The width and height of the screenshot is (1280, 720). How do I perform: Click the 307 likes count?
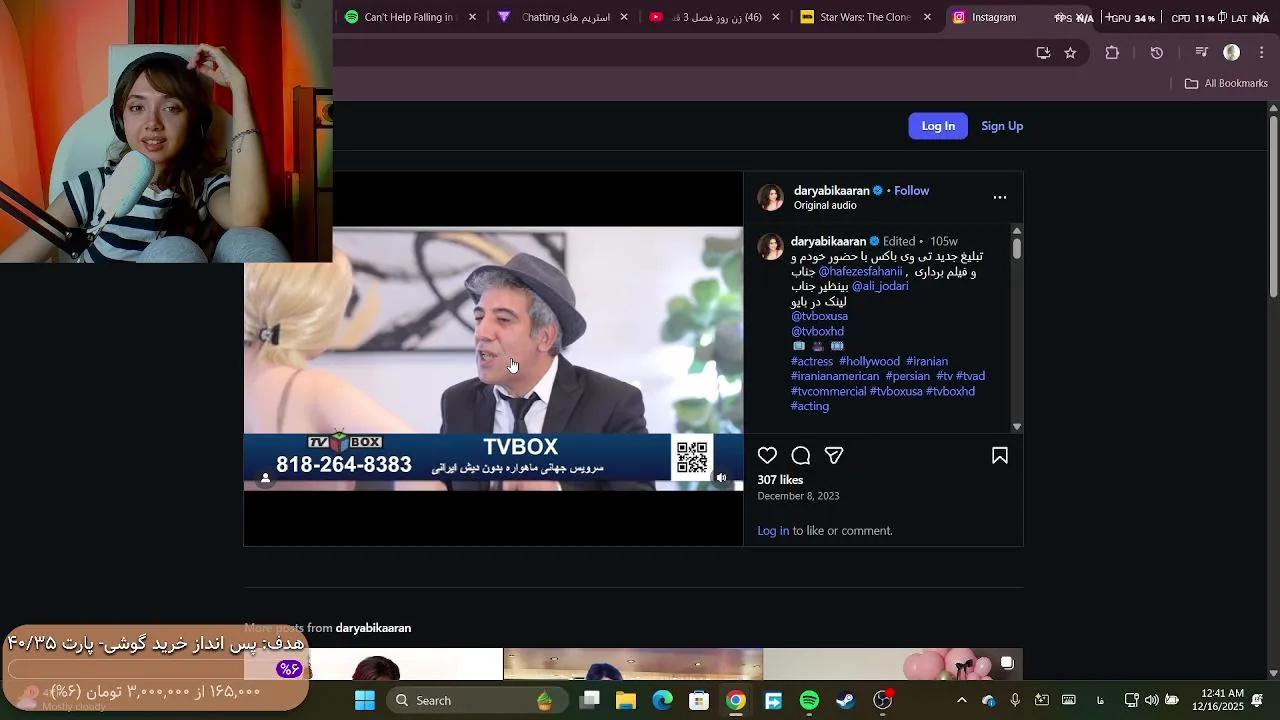coord(780,480)
